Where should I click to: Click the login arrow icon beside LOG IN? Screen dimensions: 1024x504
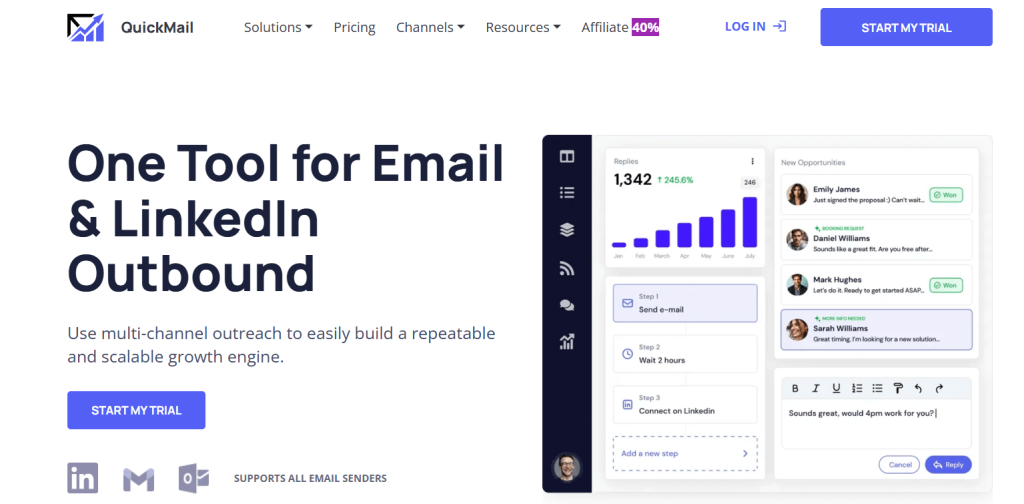click(780, 27)
